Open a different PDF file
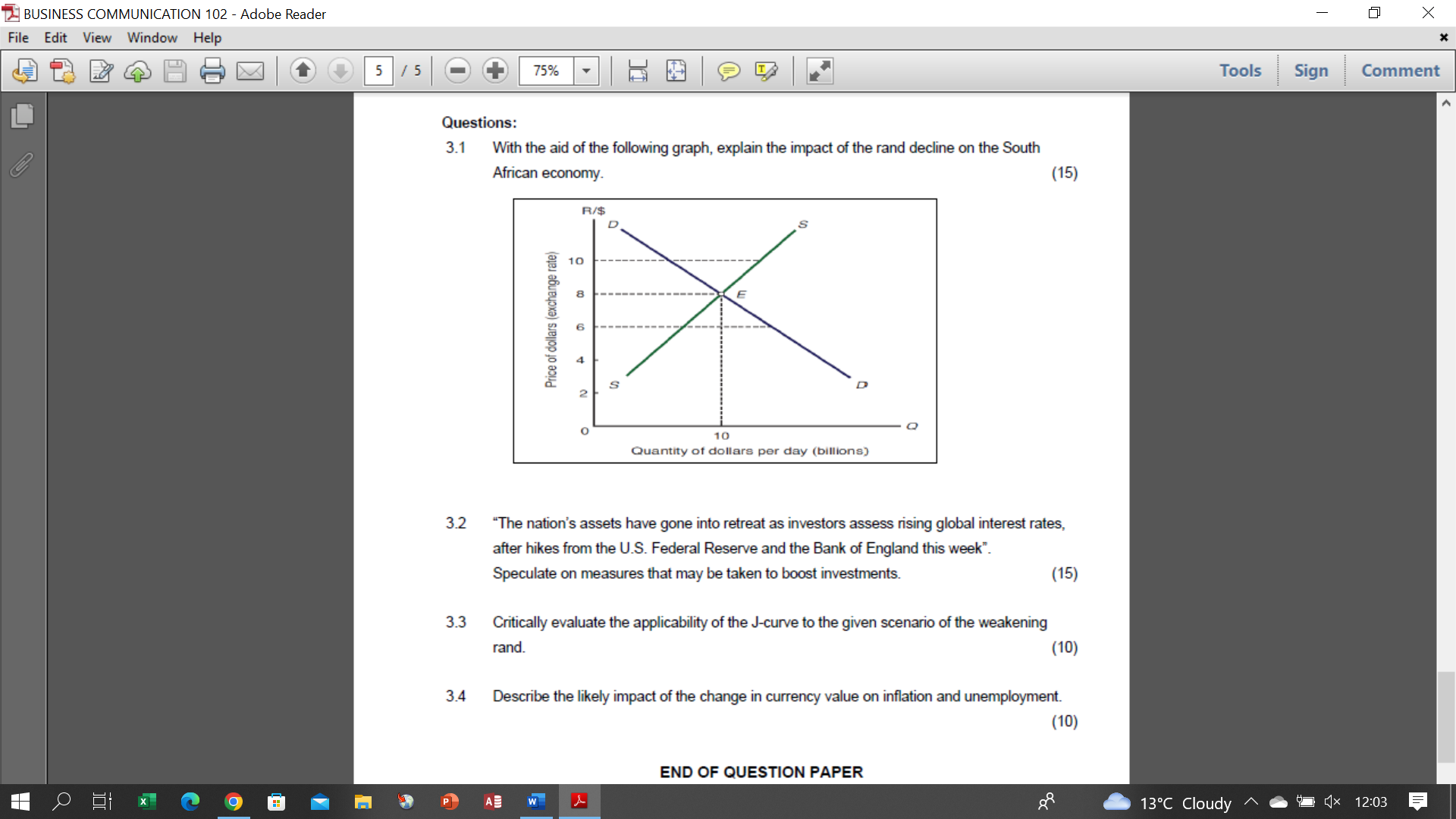 click(x=25, y=71)
